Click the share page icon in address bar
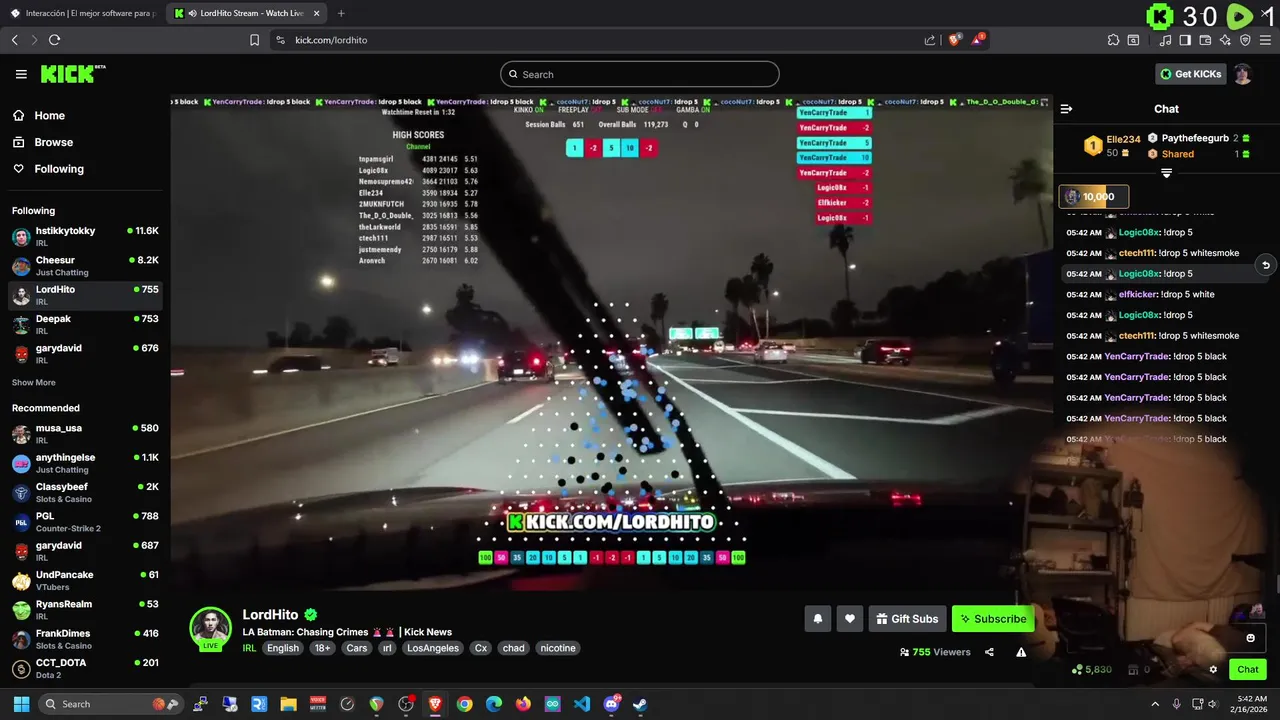1280x720 pixels. 930,40
